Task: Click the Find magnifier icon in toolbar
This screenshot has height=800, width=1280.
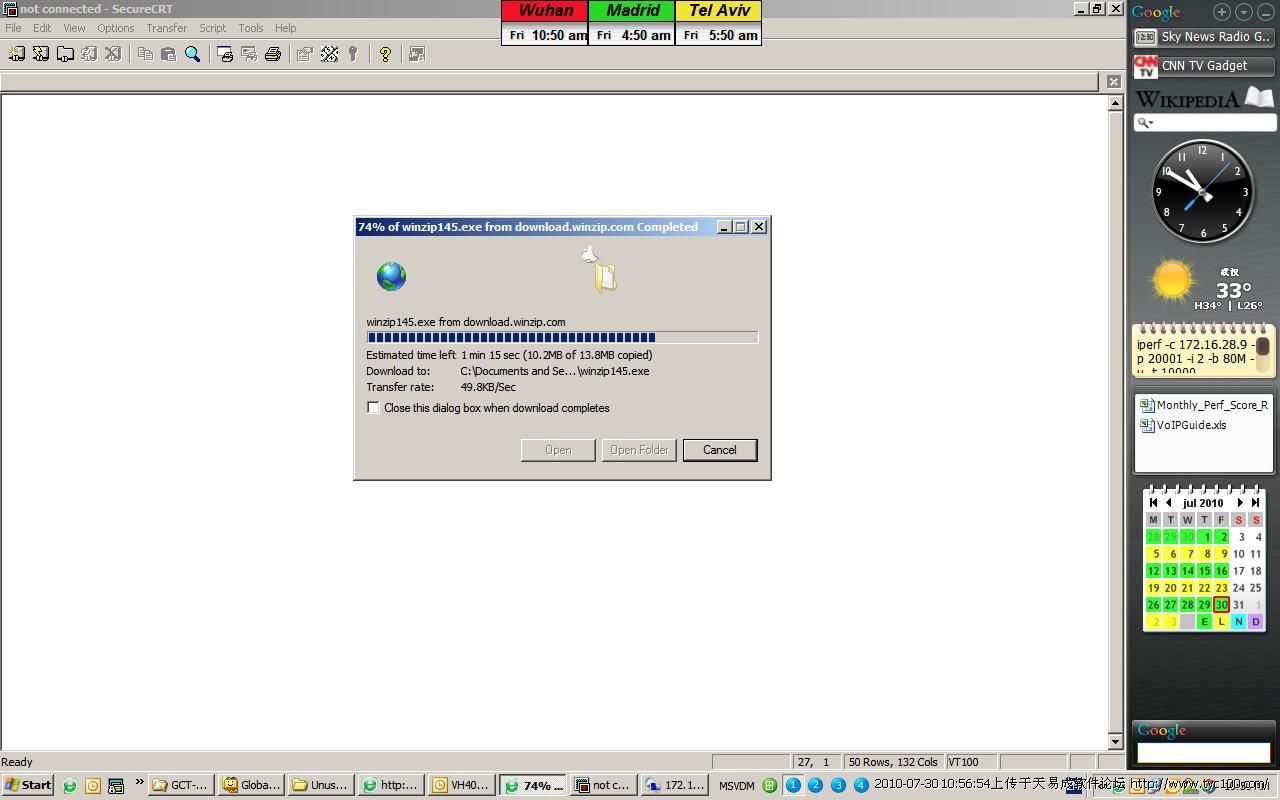Action: tap(193, 54)
